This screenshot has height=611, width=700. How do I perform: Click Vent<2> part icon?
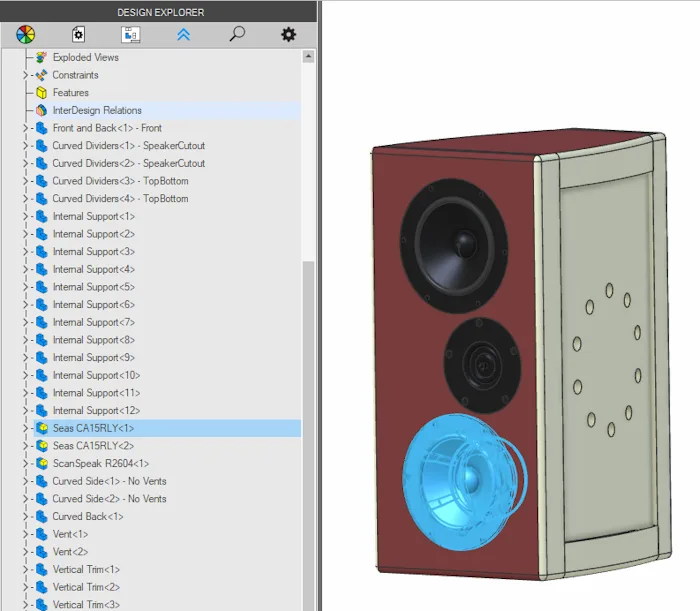(x=42, y=552)
